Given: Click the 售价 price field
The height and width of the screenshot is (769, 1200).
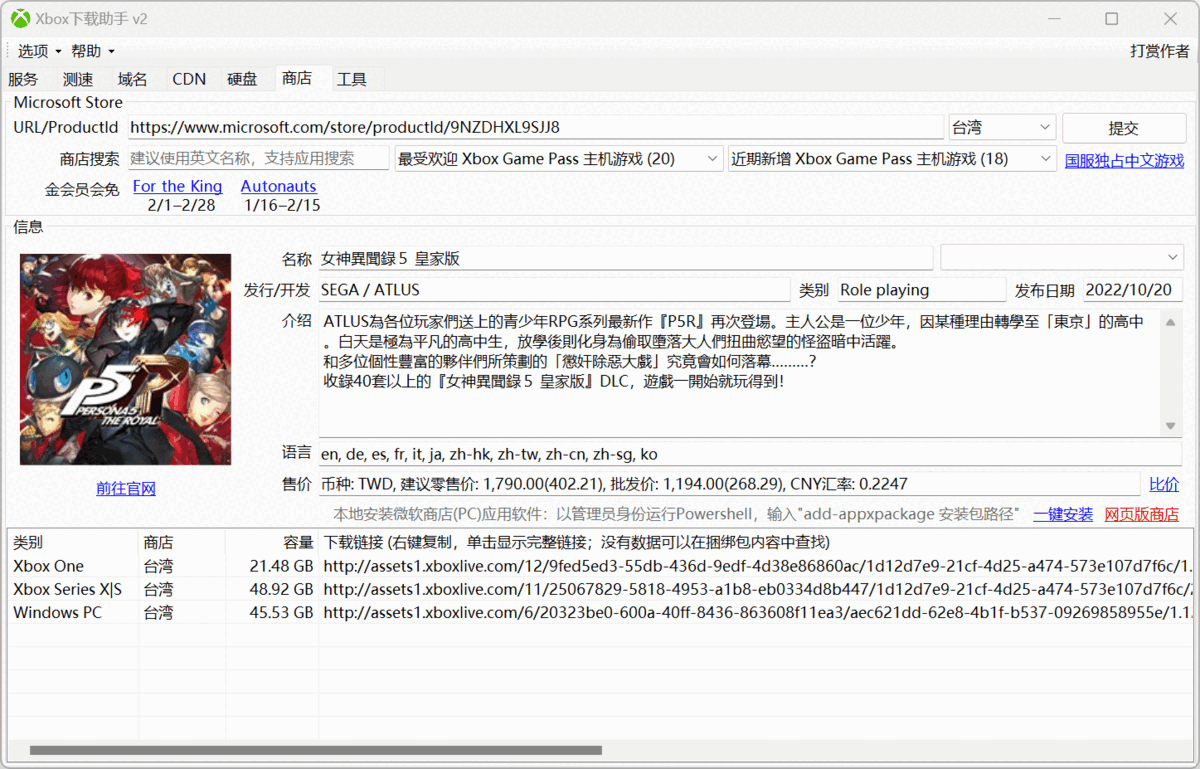Looking at the screenshot, I should (x=729, y=484).
